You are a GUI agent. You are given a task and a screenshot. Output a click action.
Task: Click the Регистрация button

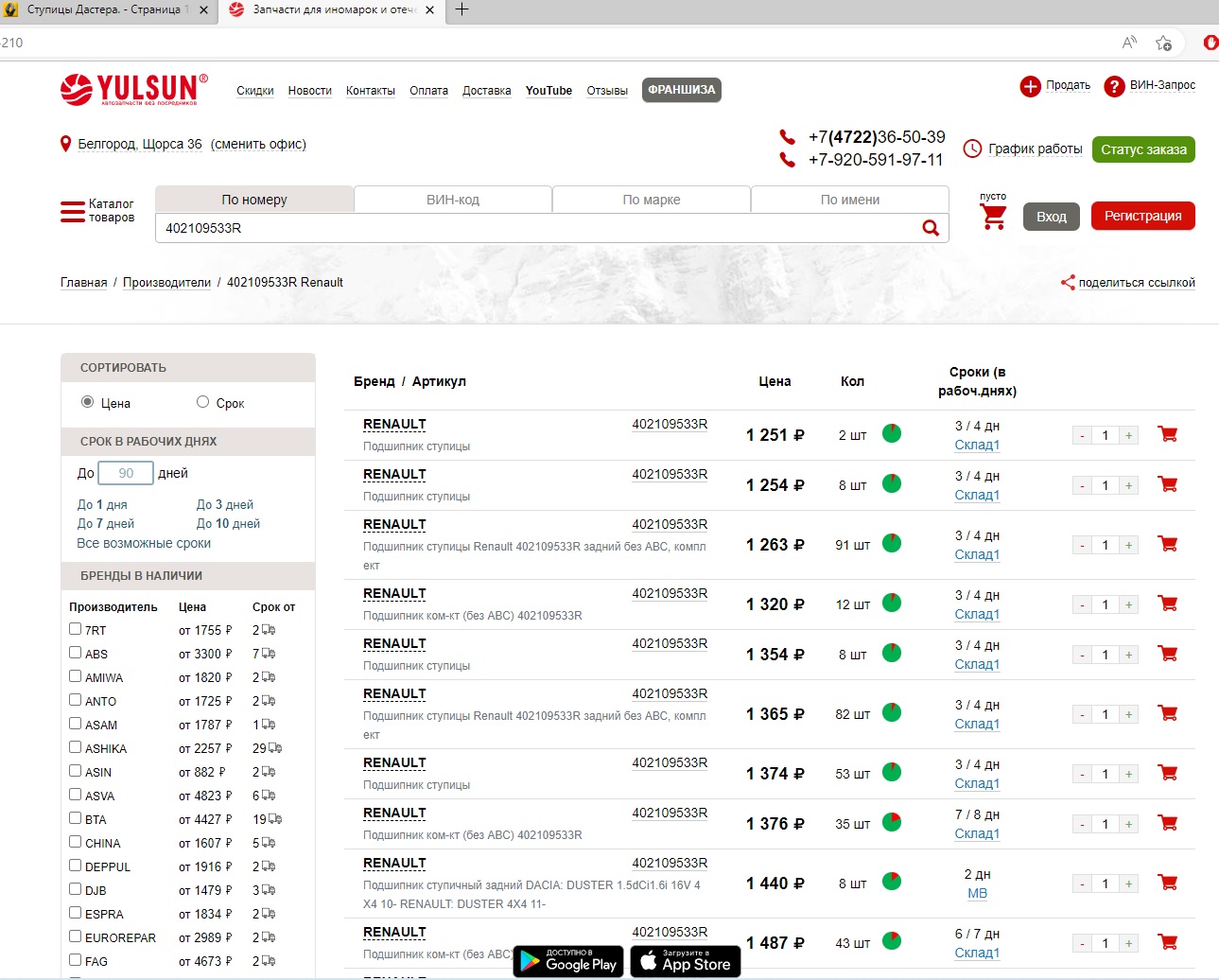coord(1143,216)
